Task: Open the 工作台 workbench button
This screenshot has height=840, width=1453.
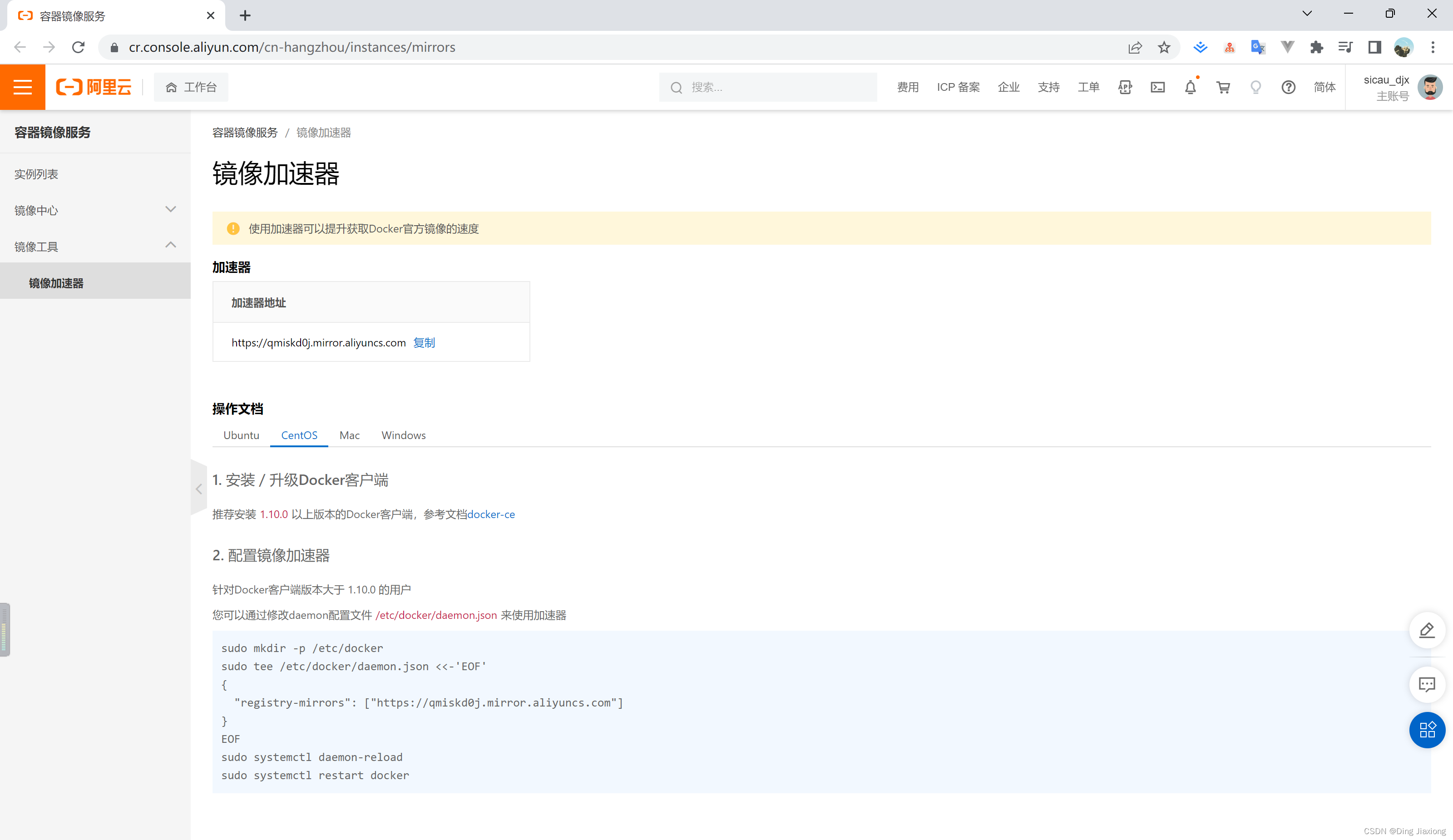Action: (191, 87)
